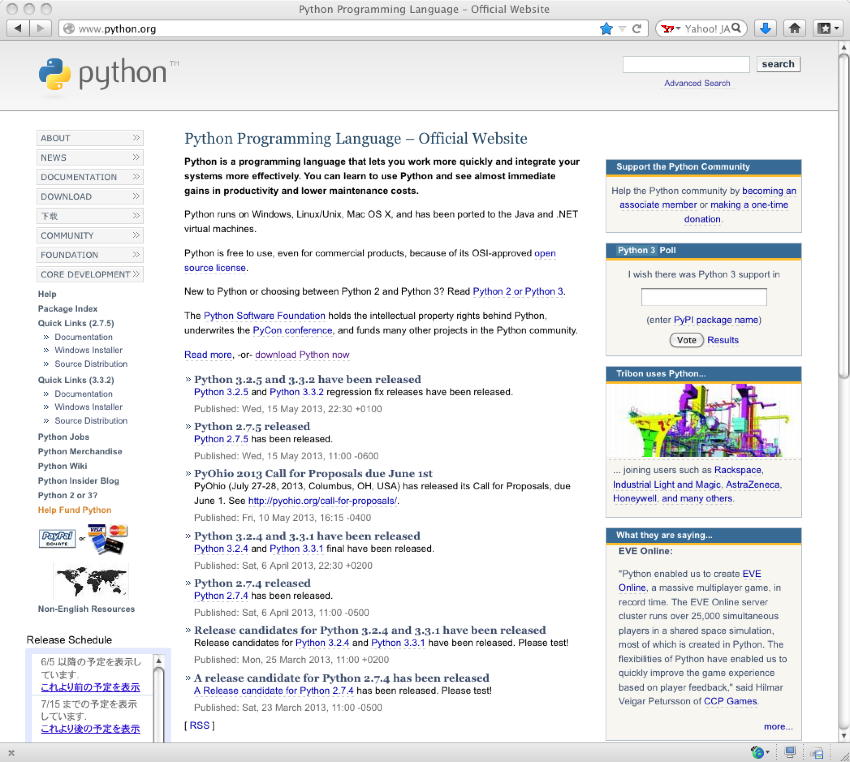The image size is (850, 762).
Task: Click the status bar globe add-on icon
Action: point(759,752)
